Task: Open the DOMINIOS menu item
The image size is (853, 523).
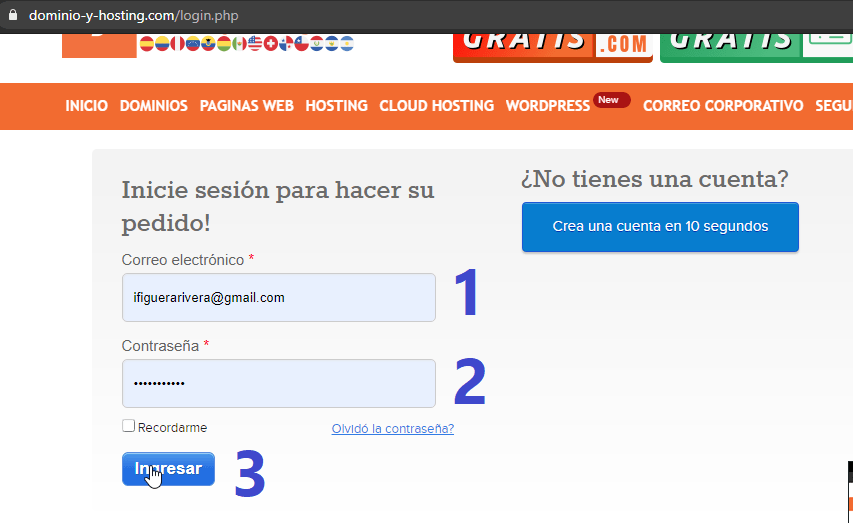Action: (153, 106)
